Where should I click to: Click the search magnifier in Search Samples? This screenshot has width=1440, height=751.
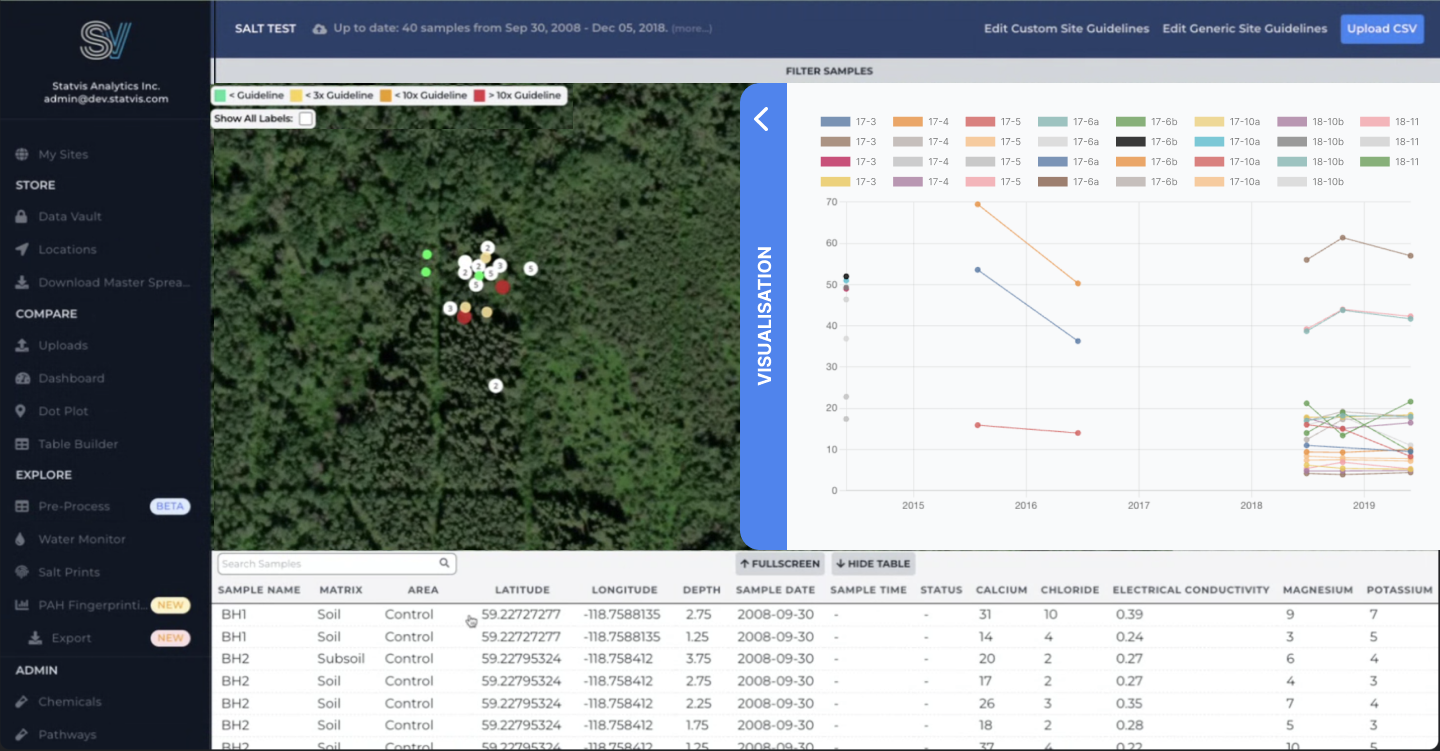coord(445,563)
